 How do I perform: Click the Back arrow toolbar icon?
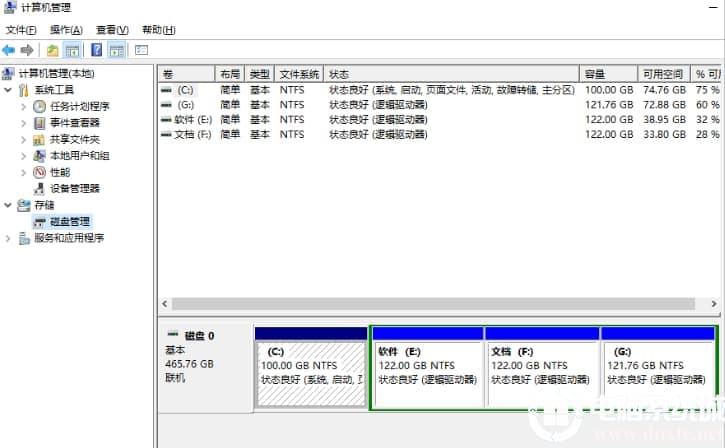pyautogui.click(x=8, y=50)
